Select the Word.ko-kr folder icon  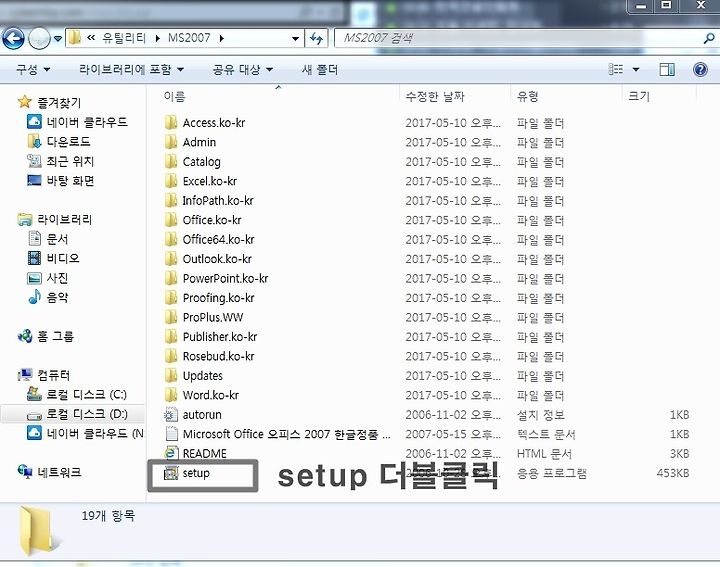(x=171, y=395)
